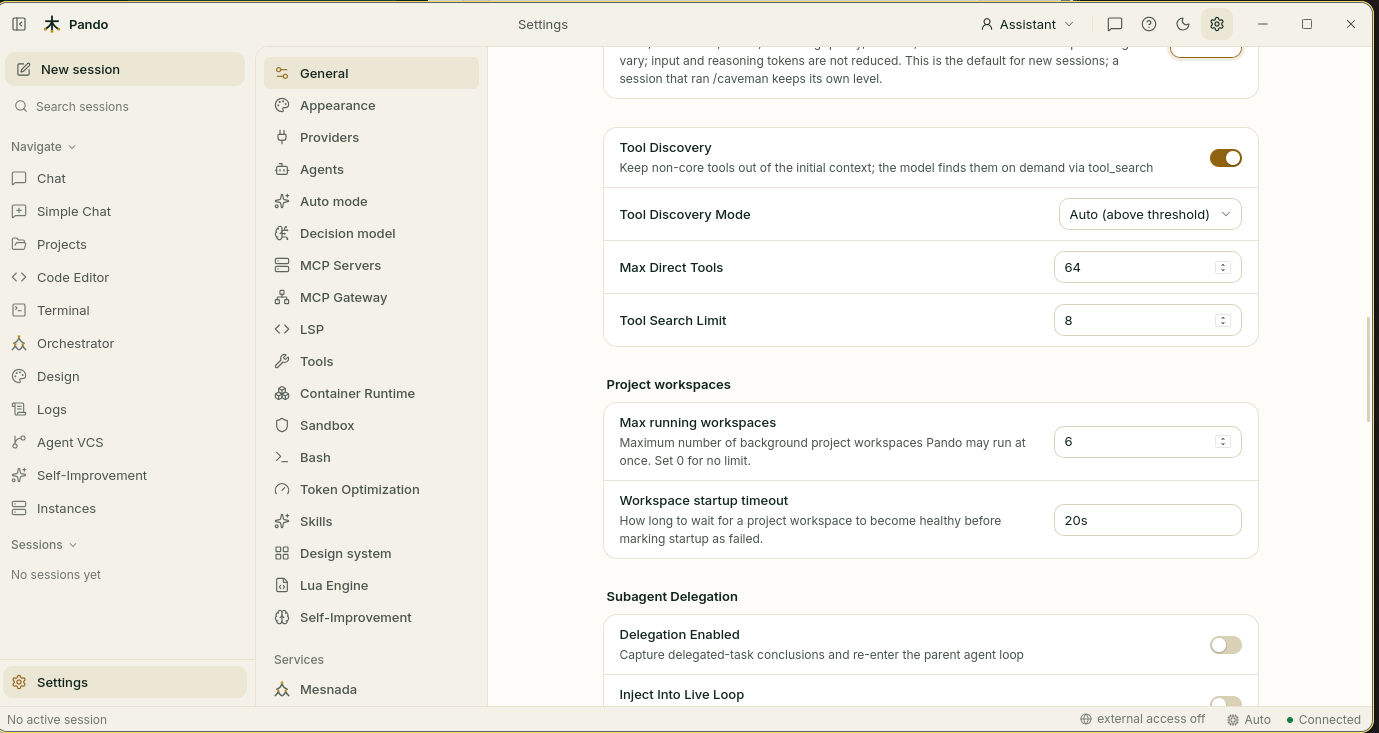The height and width of the screenshot is (733, 1379).
Task: Open the Container Runtime settings category
Action: [x=371, y=393]
